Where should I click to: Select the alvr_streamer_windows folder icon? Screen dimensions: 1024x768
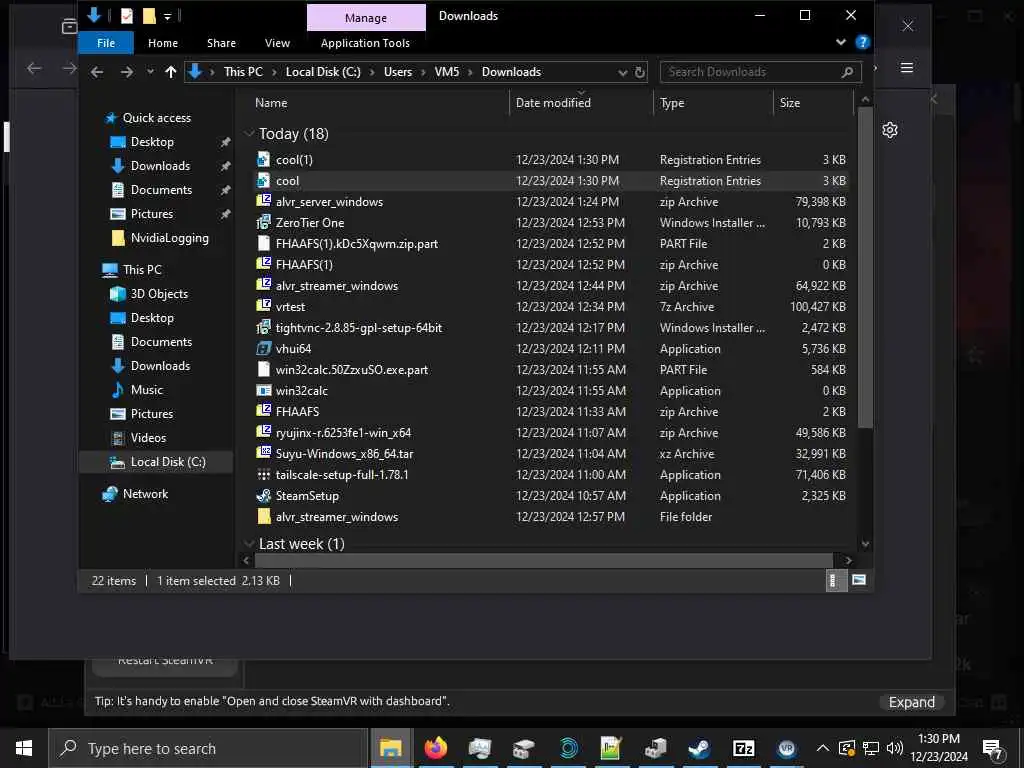(x=263, y=517)
